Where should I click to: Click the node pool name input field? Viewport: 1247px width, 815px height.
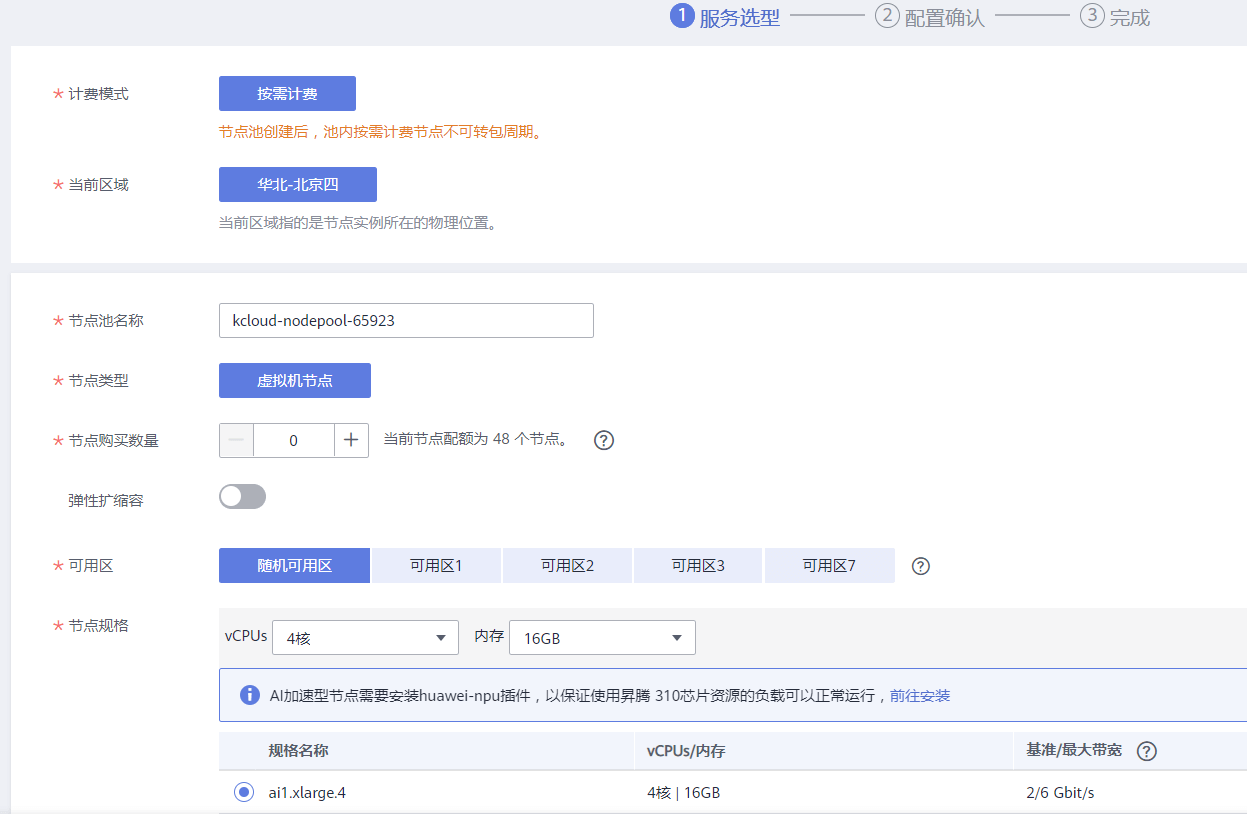pos(406,320)
